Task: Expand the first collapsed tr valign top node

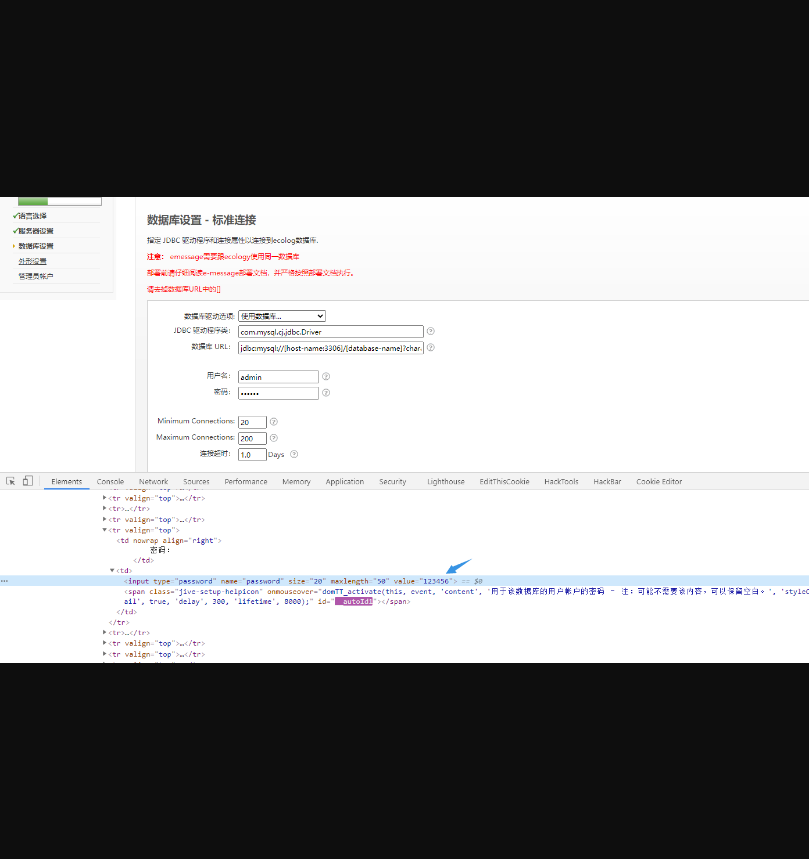Action: click(x=105, y=498)
